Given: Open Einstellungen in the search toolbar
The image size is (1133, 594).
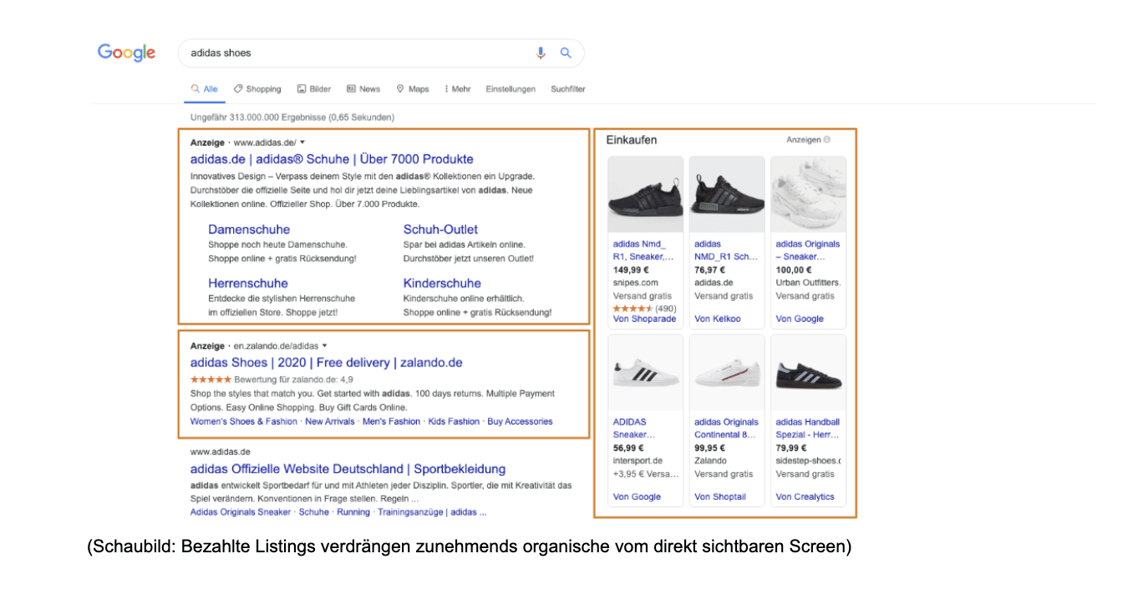Looking at the screenshot, I should (510, 89).
